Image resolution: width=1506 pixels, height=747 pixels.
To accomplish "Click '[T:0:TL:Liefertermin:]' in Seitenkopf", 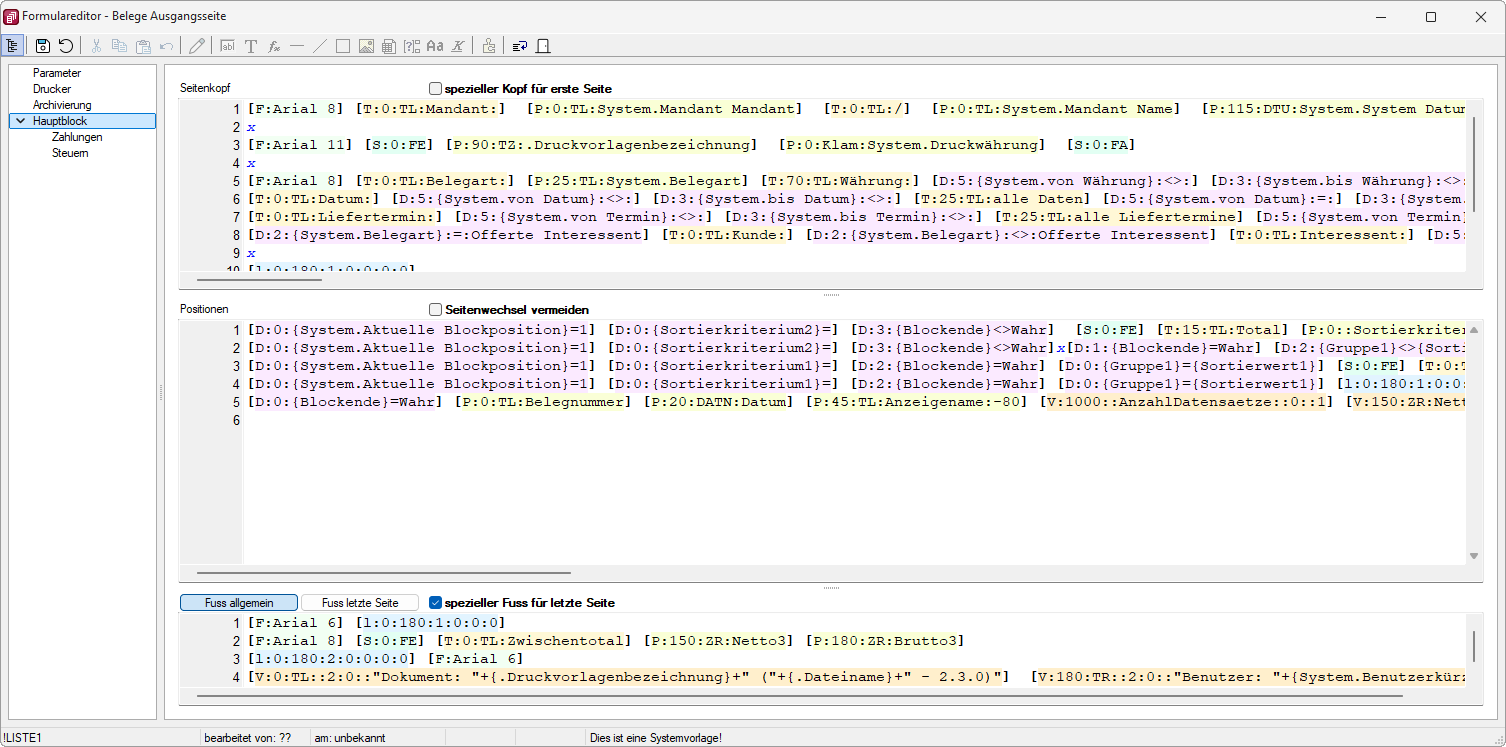I will 344,217.
